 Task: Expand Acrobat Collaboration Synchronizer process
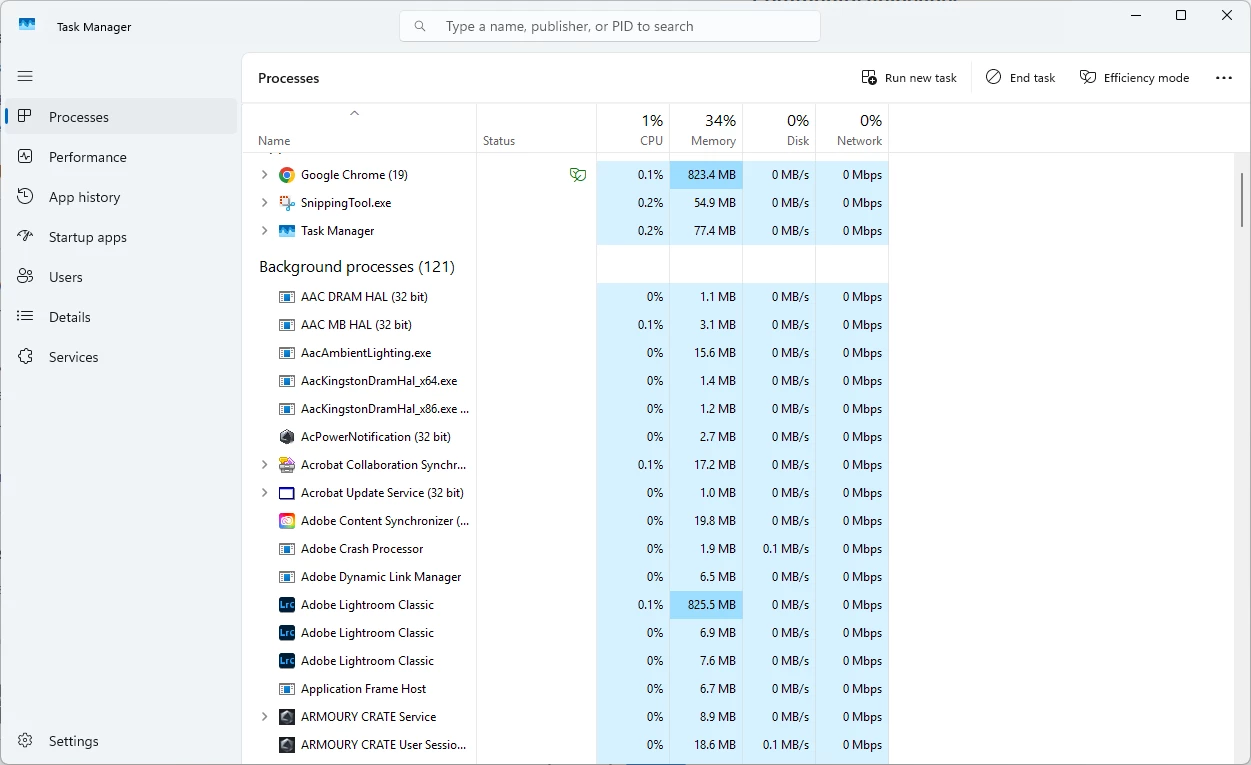click(x=264, y=465)
